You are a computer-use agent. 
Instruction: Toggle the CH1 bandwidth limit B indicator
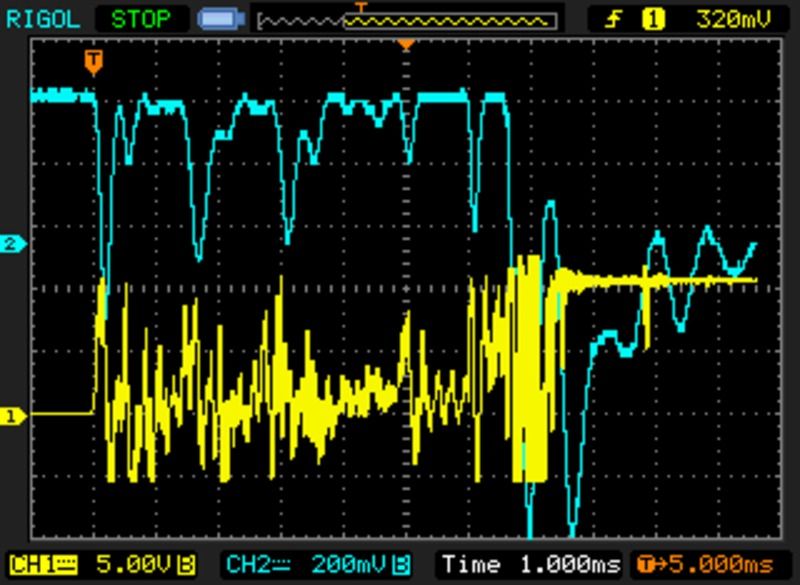(187, 564)
